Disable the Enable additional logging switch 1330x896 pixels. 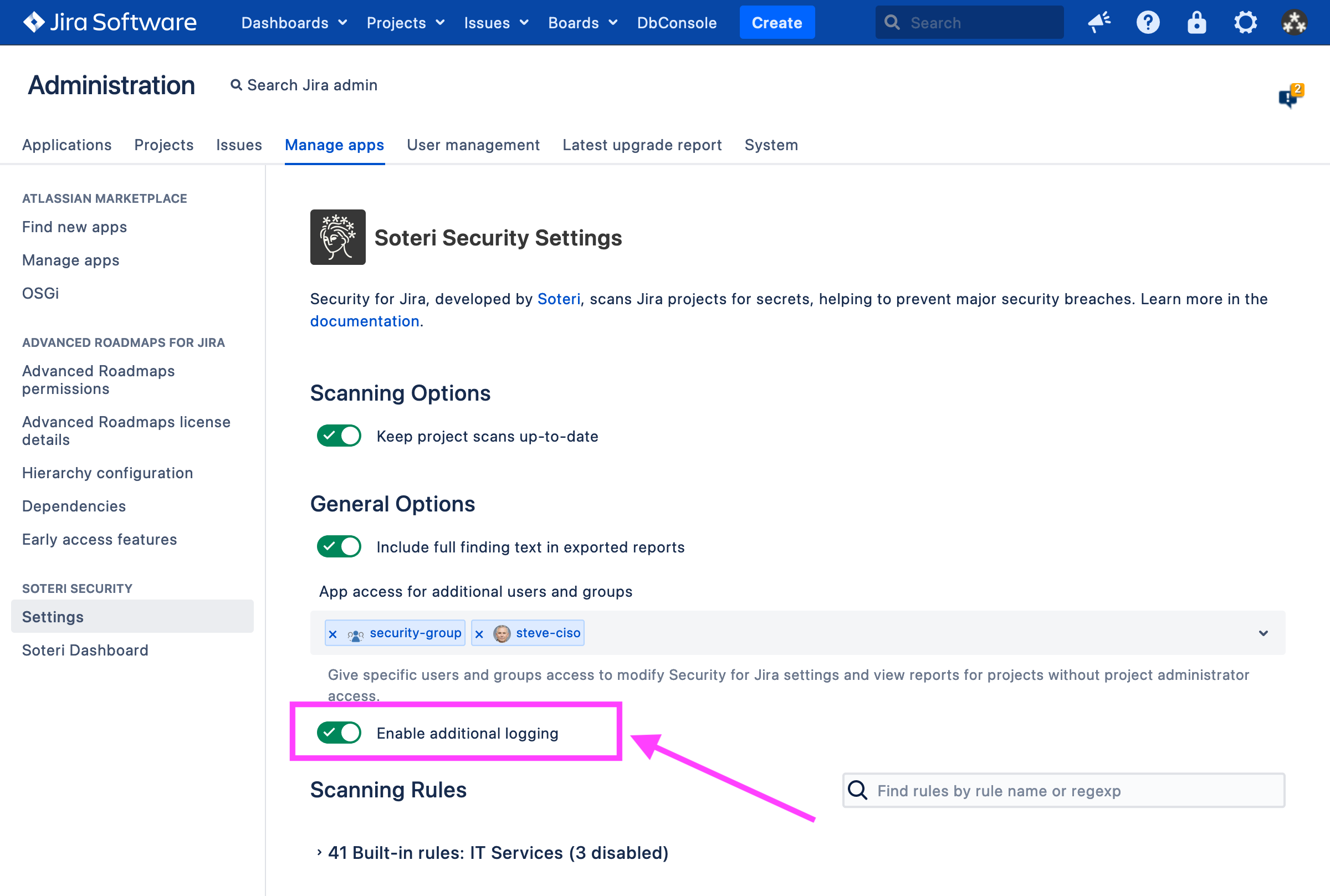tap(339, 733)
